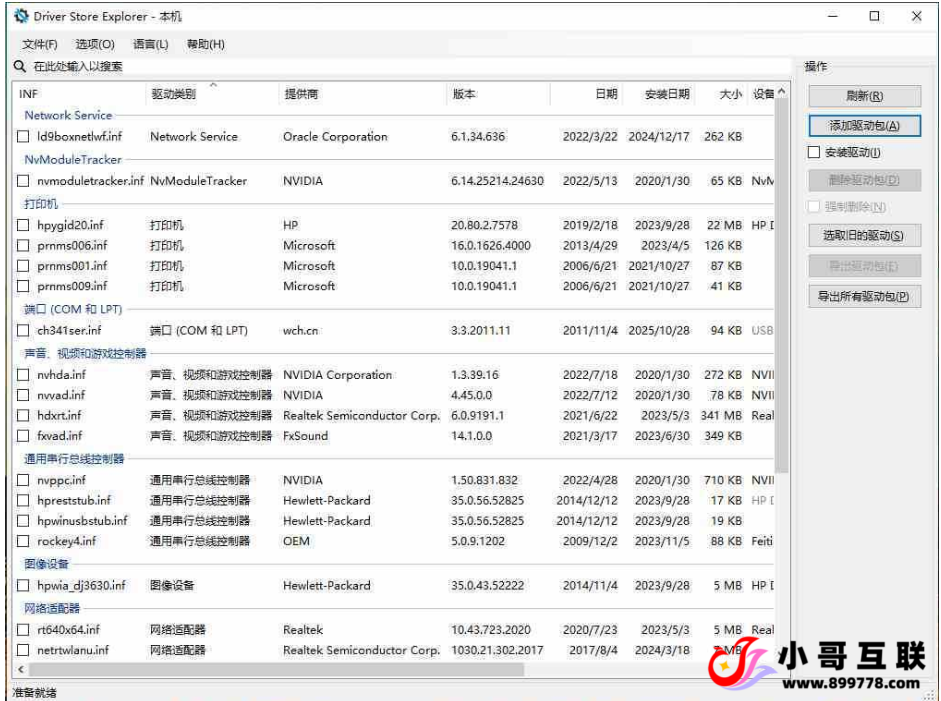Check the ch341ser.inf driver checkbox
This screenshot has height=701, width=941.
[24, 330]
